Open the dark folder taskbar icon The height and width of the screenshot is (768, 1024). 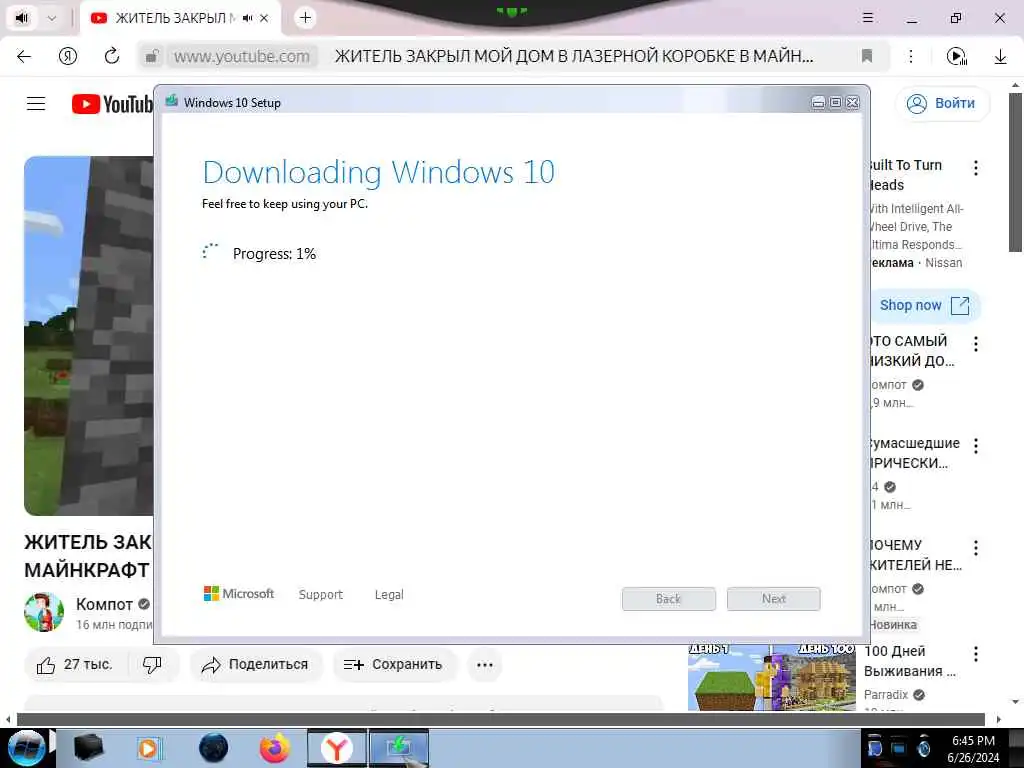click(89, 748)
